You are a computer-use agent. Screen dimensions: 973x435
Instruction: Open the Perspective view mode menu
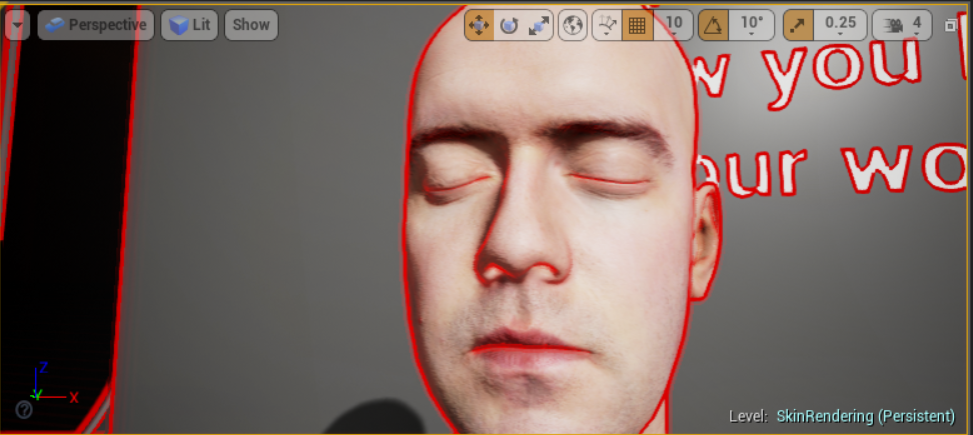(x=96, y=25)
